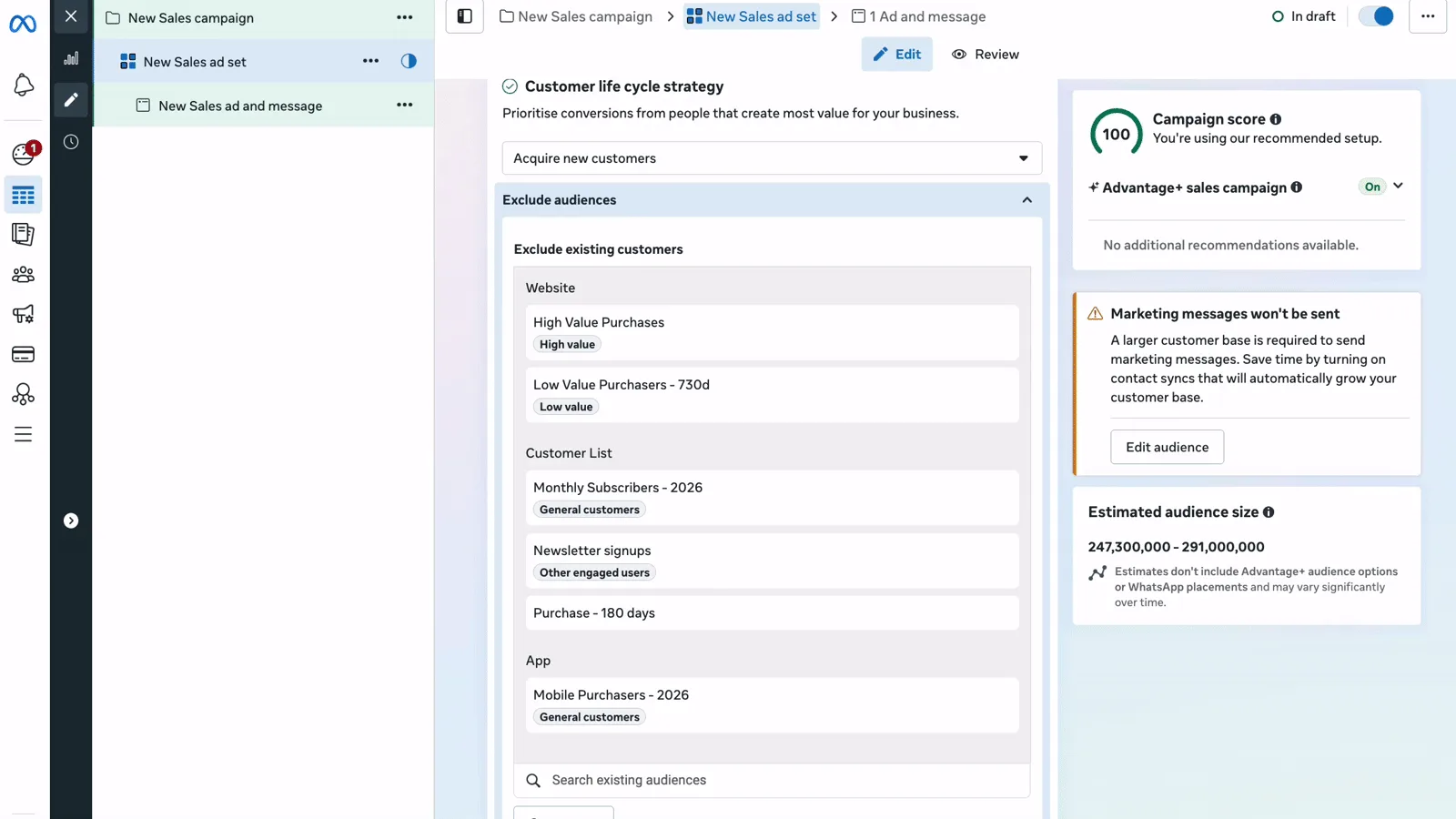Open top-right more options menu

point(1428,16)
